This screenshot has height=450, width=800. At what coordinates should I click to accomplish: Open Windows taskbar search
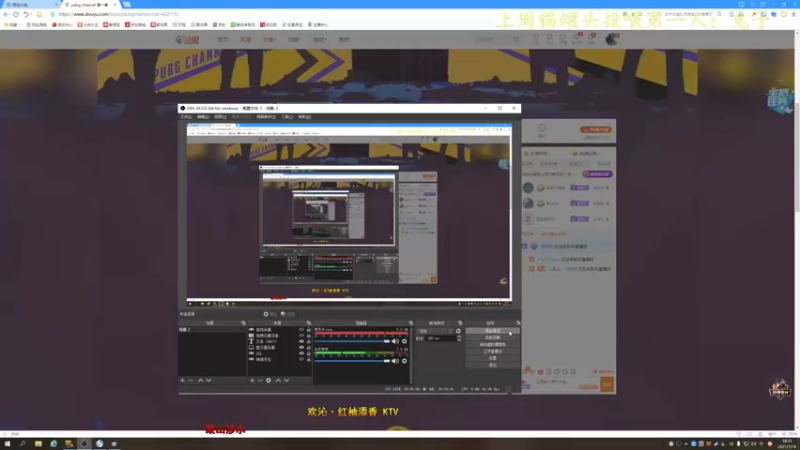tap(22, 444)
